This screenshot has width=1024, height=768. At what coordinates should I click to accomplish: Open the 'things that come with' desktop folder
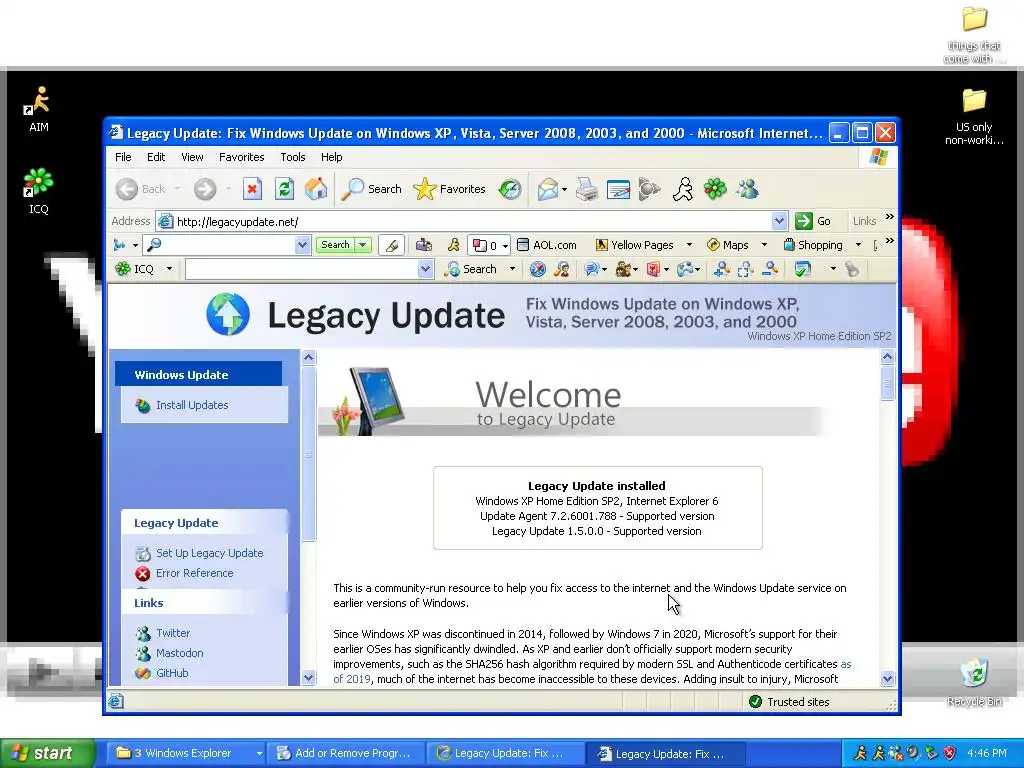click(x=974, y=34)
